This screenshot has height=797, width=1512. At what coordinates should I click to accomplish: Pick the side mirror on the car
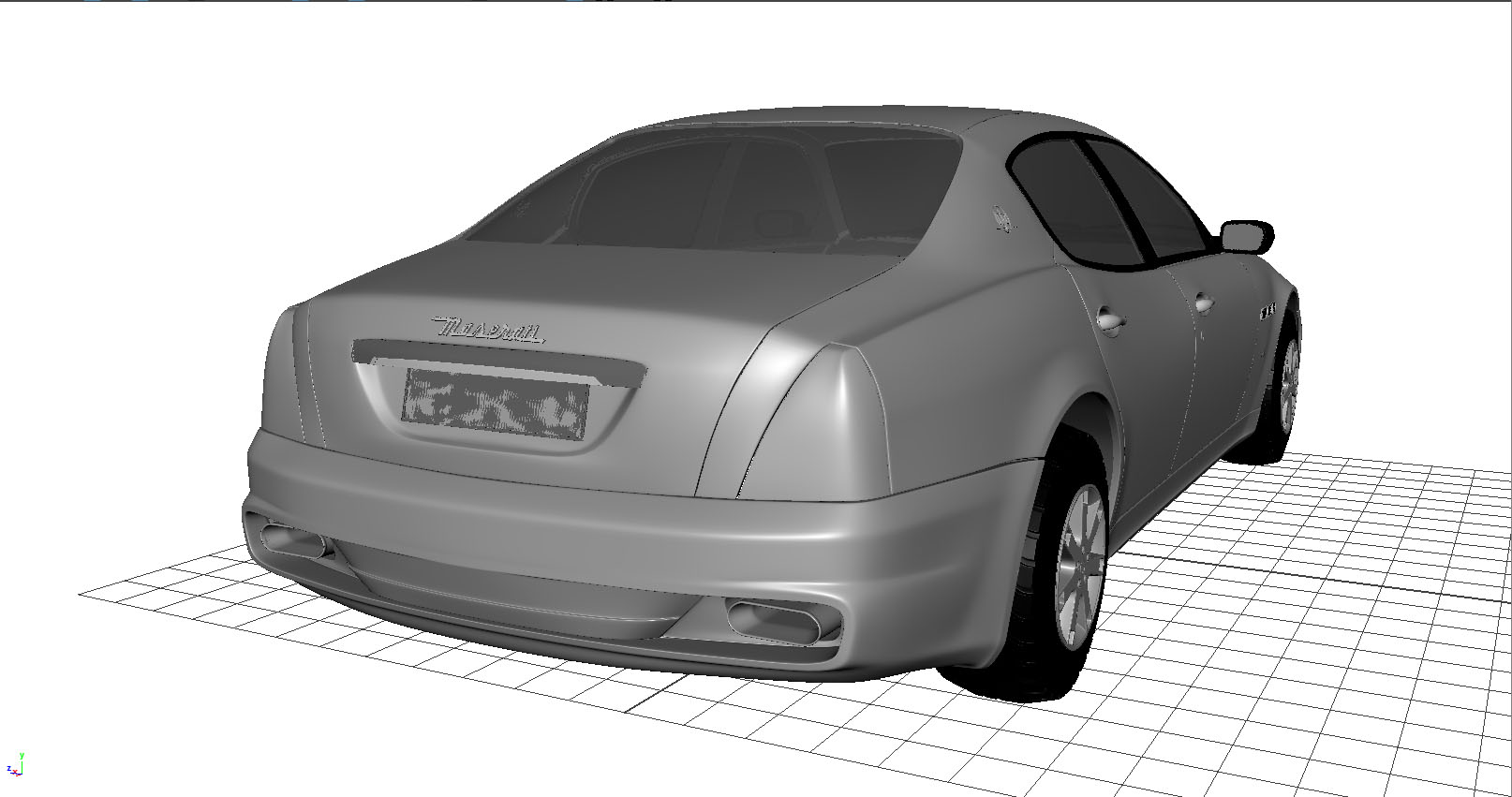click(x=1247, y=236)
